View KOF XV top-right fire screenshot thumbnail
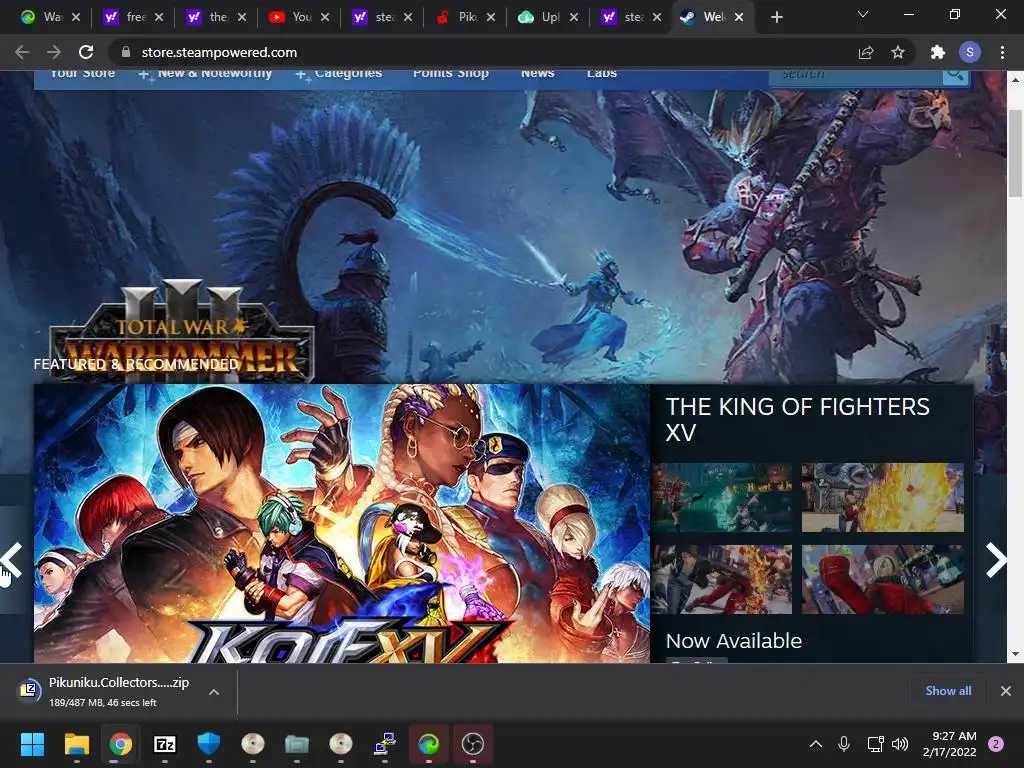This screenshot has width=1024, height=768. (x=882, y=497)
